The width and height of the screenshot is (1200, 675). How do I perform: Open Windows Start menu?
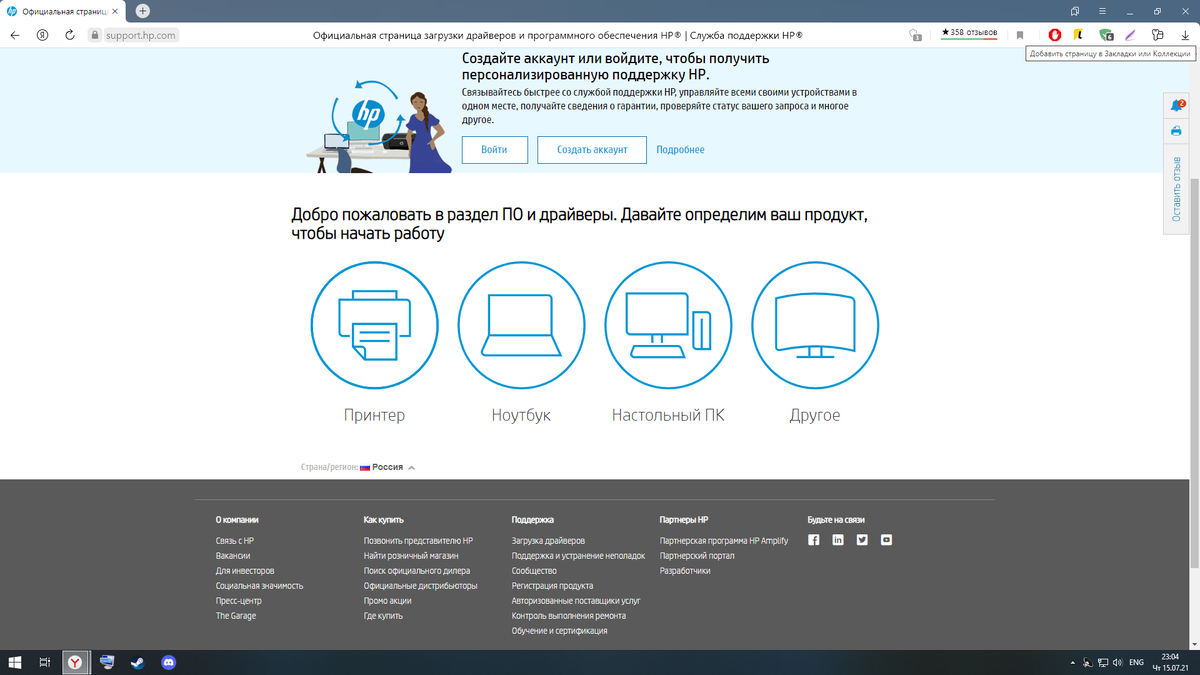tap(15, 662)
